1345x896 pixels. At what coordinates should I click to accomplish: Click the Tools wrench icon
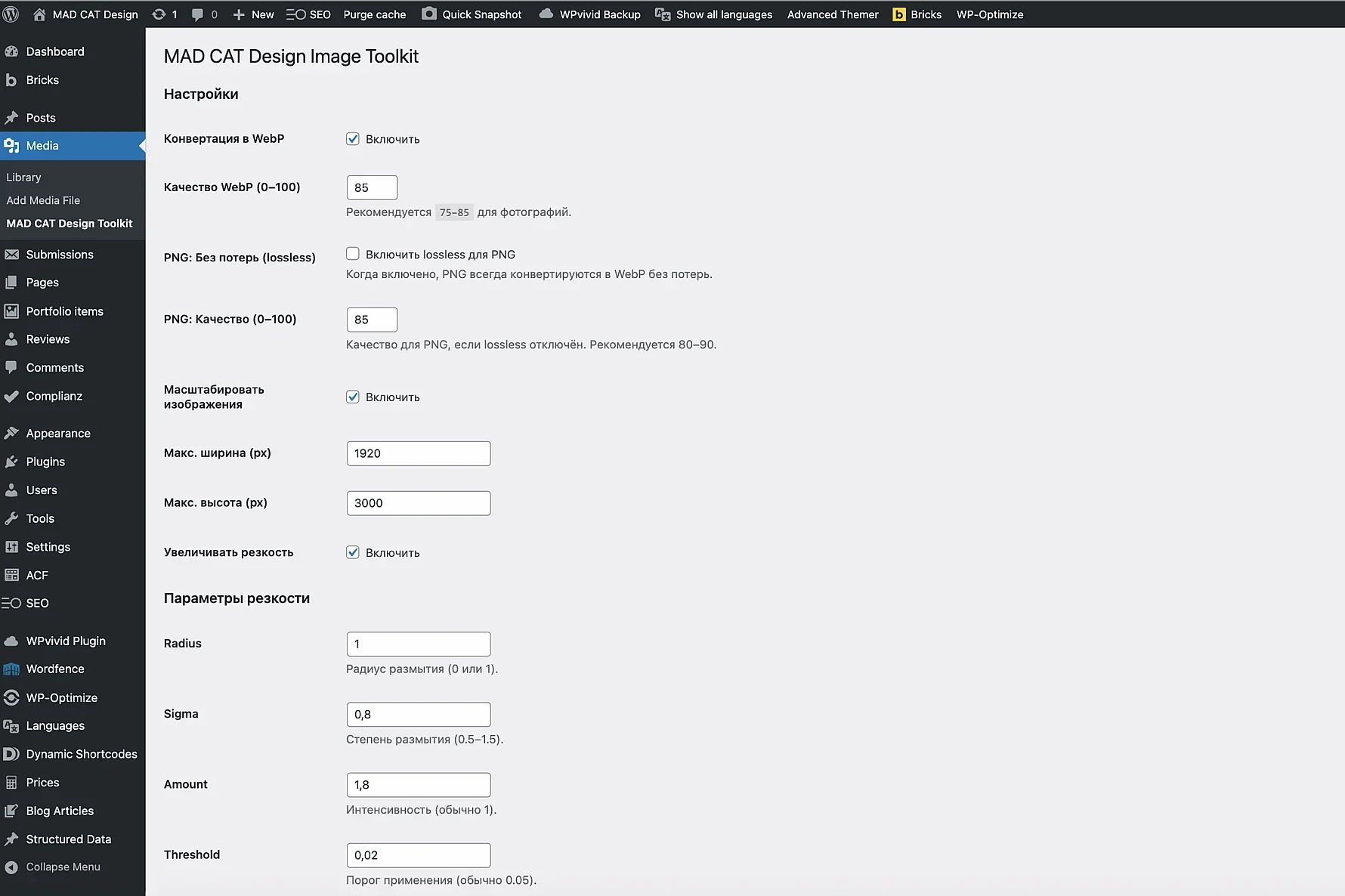11,518
